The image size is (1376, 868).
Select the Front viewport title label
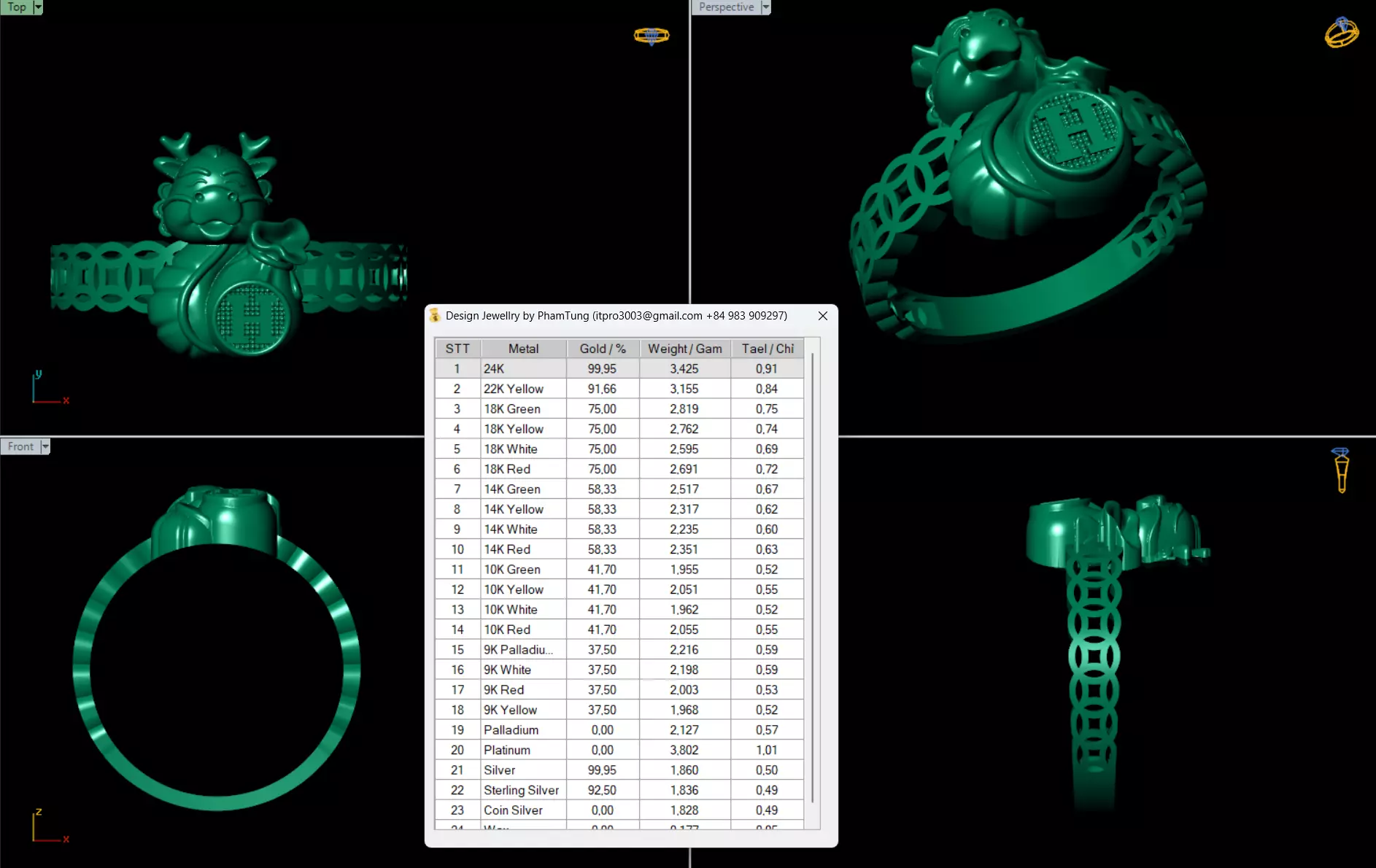click(x=20, y=446)
